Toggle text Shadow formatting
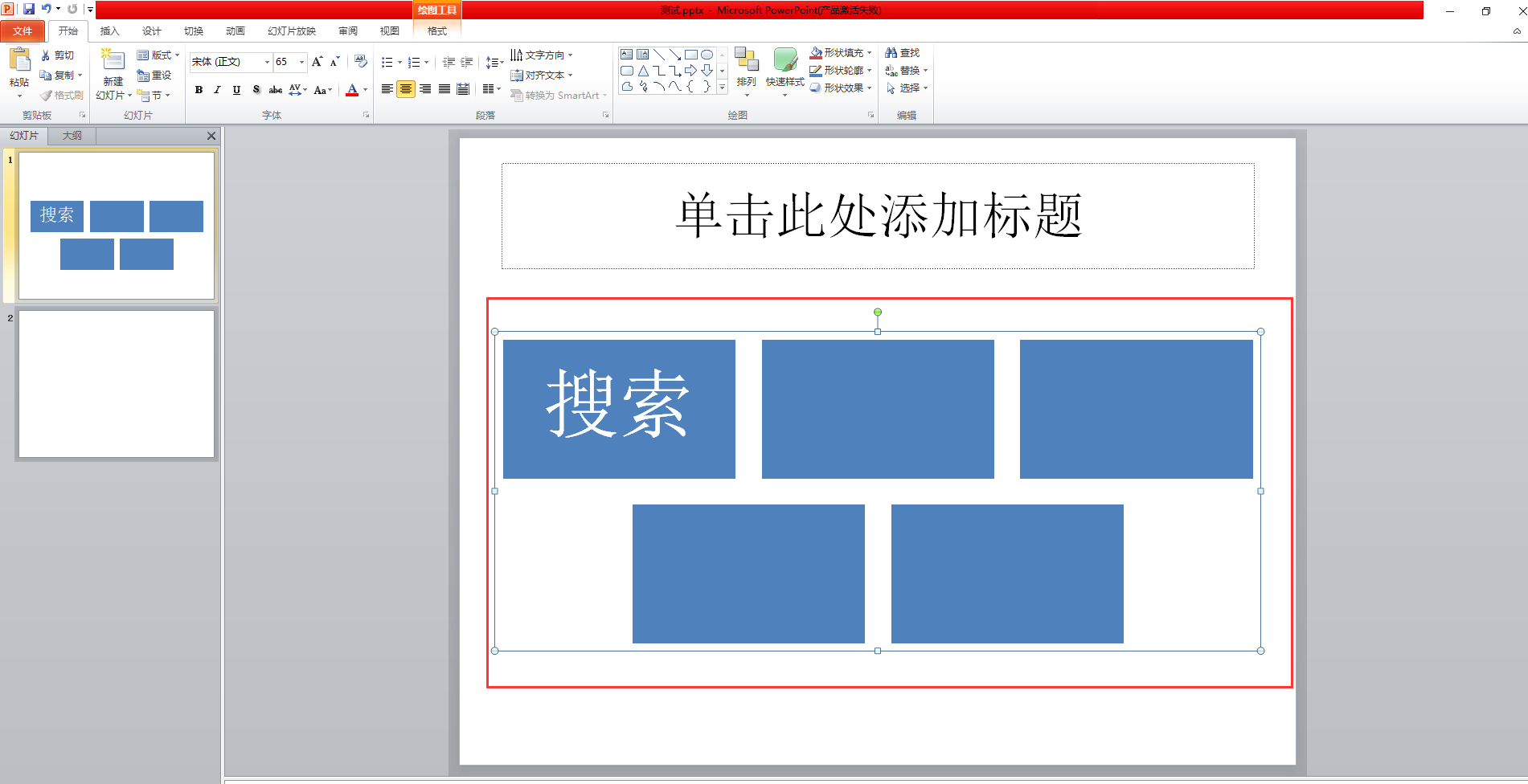 pyautogui.click(x=256, y=90)
